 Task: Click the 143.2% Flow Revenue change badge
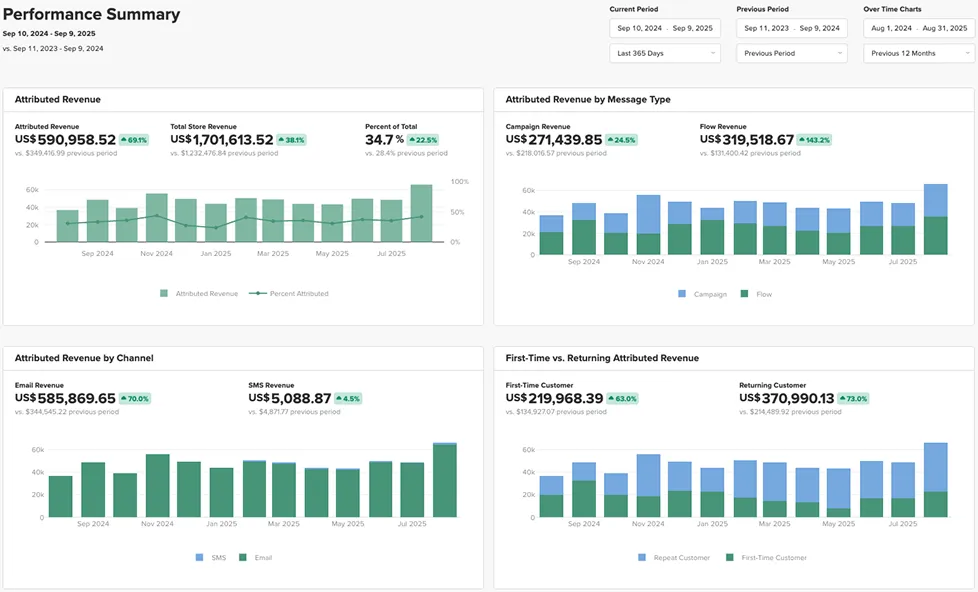(816, 141)
